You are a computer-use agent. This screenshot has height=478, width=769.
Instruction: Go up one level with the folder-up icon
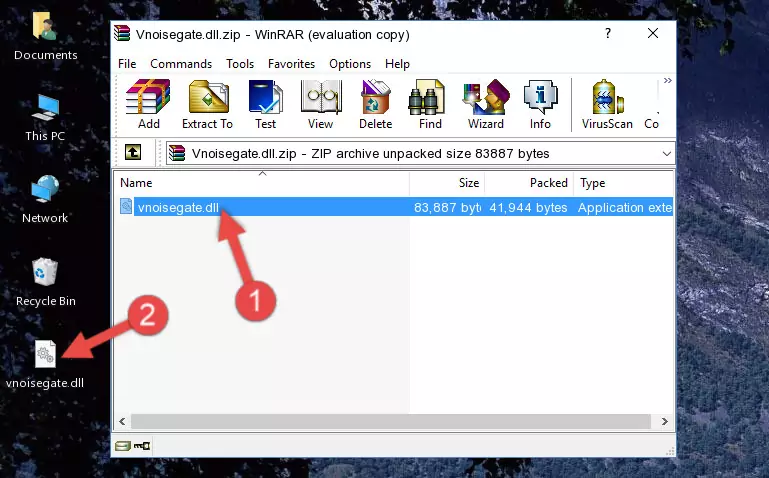pyautogui.click(x=133, y=152)
